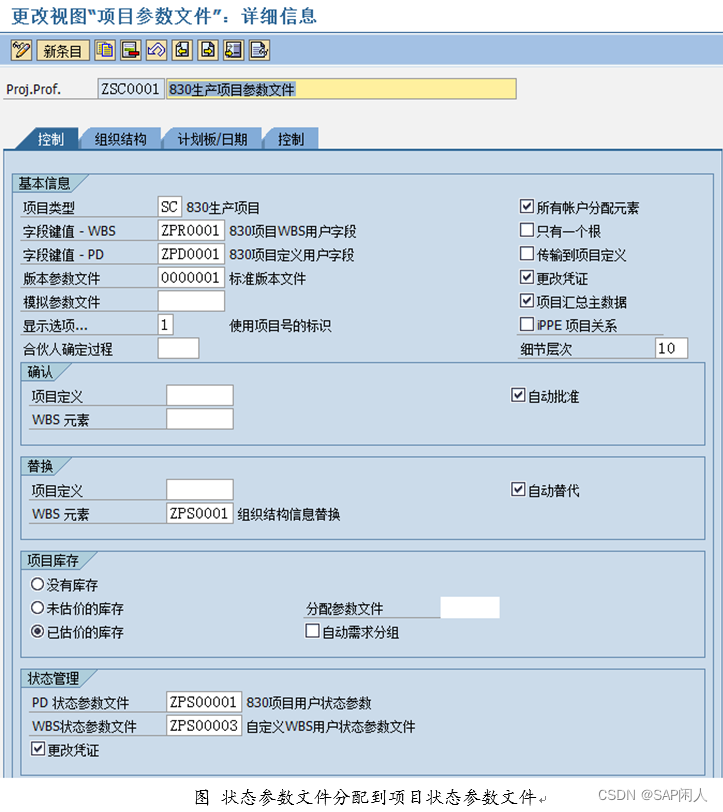The image size is (723, 812).
Task: Toggle display/change mode with the pencil icon
Action: coord(21,50)
